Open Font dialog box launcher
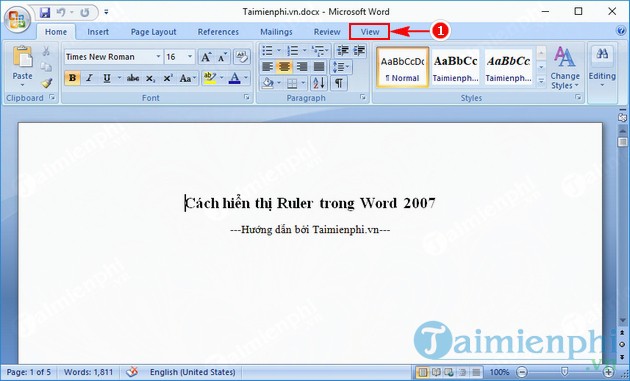The height and width of the screenshot is (381, 630). pos(247,98)
